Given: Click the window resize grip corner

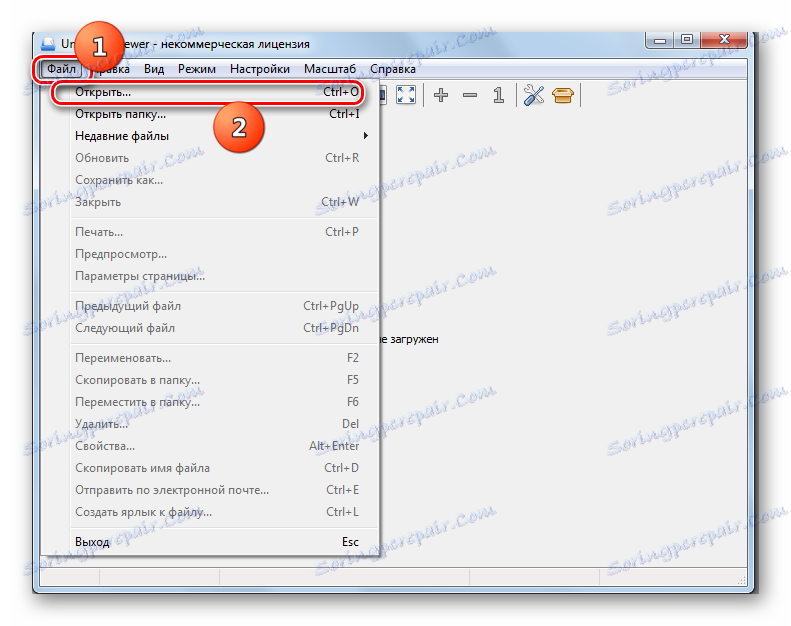Looking at the screenshot, I should click(x=742, y=581).
